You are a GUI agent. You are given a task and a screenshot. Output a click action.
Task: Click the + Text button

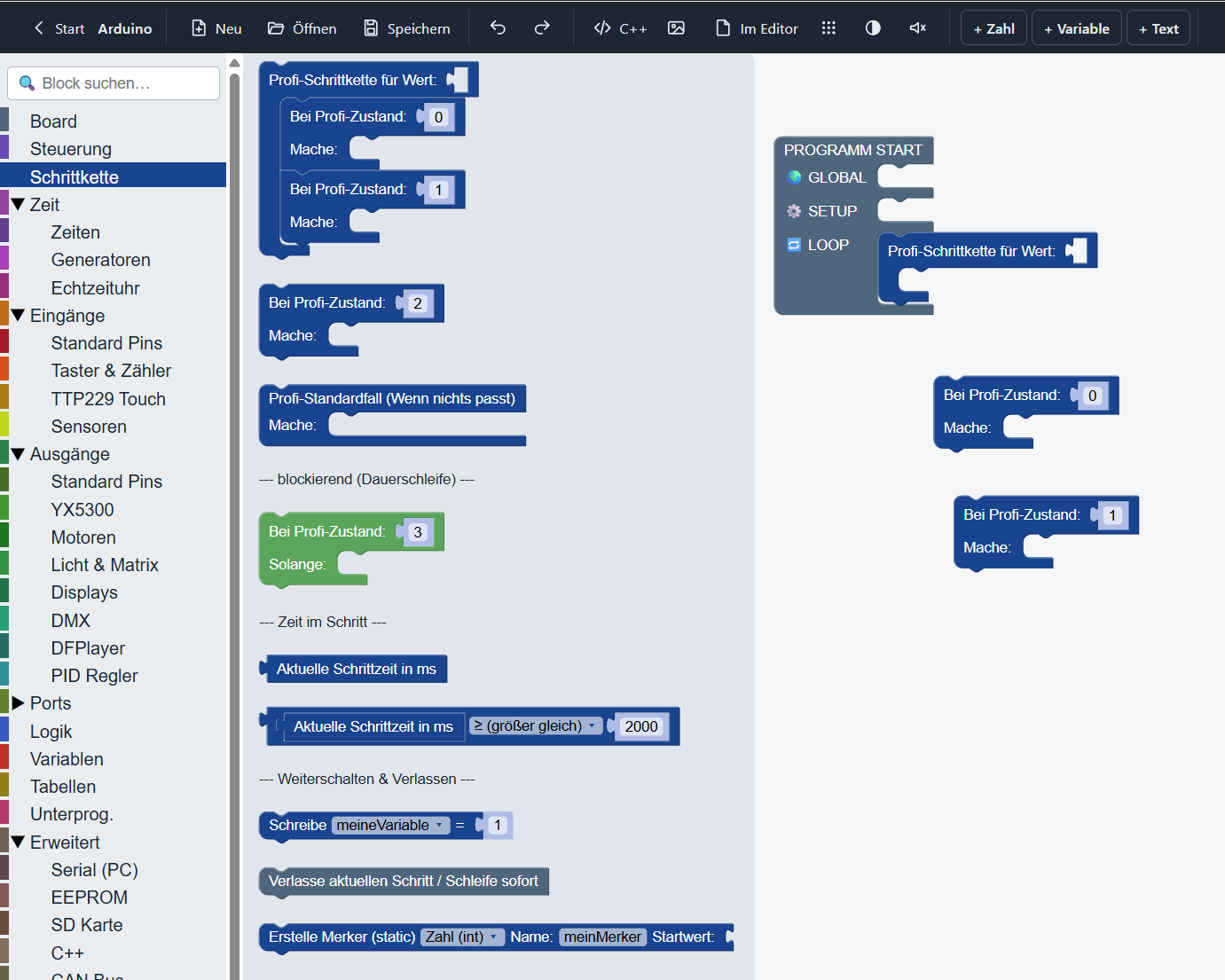(1158, 28)
